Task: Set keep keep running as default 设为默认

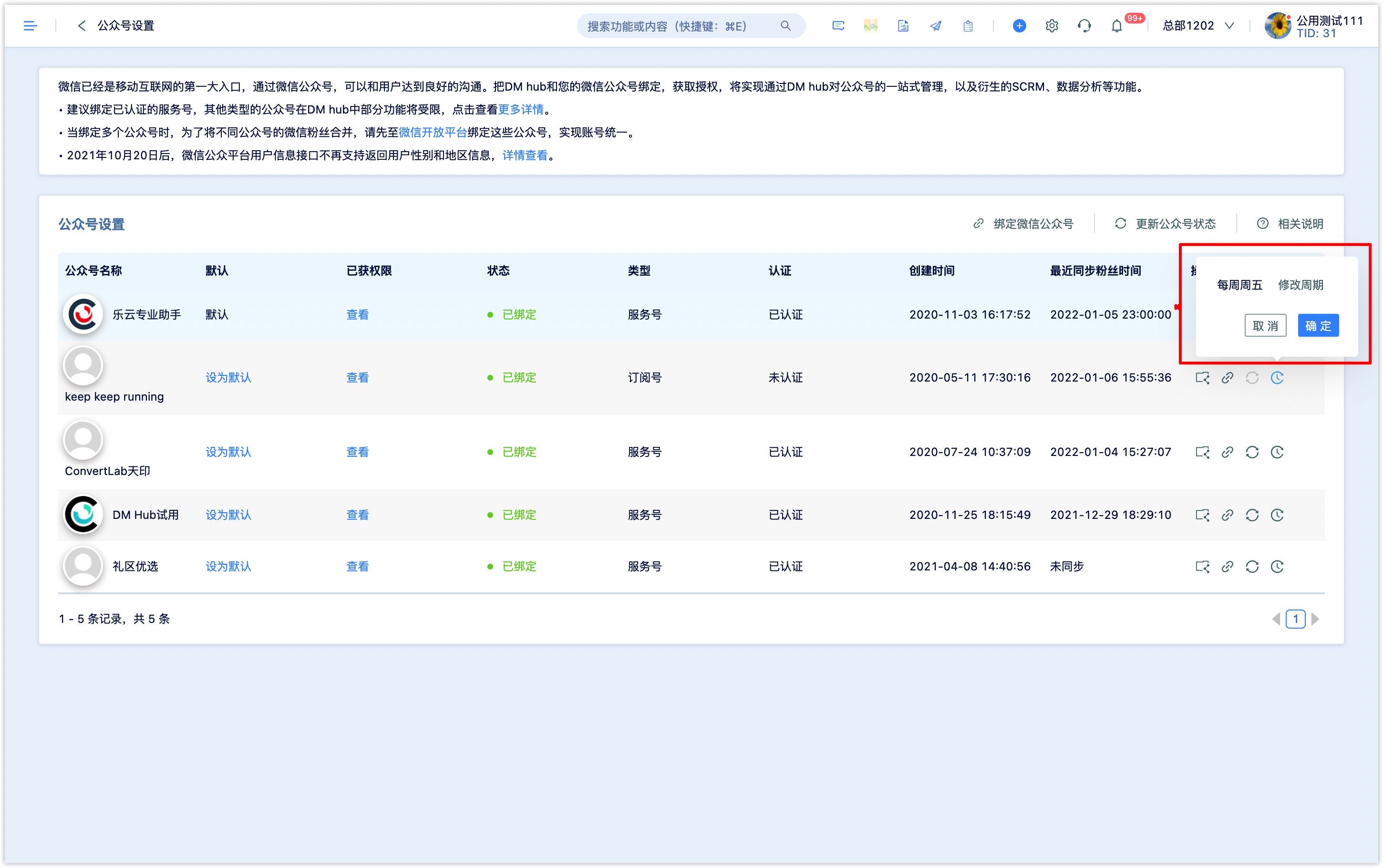Action: tap(228, 377)
